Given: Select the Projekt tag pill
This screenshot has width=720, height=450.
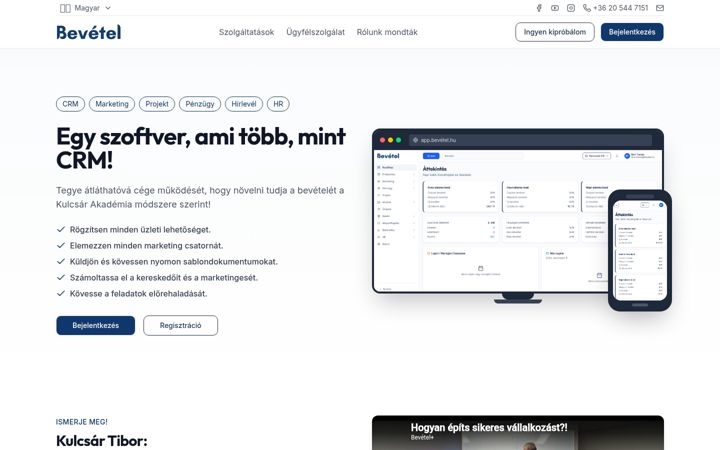Looking at the screenshot, I should click(x=157, y=104).
